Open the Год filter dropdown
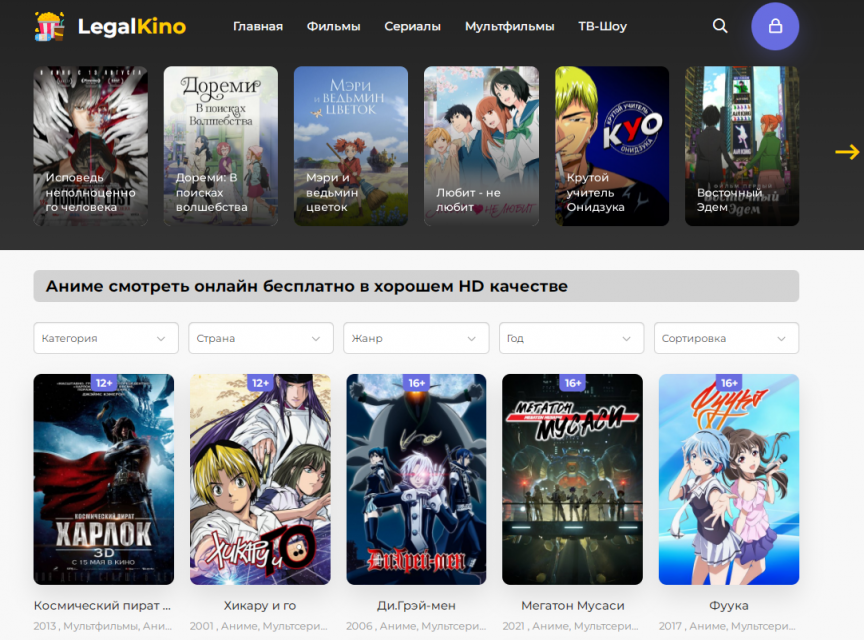Viewport: 864px width, 640px height. pos(571,338)
